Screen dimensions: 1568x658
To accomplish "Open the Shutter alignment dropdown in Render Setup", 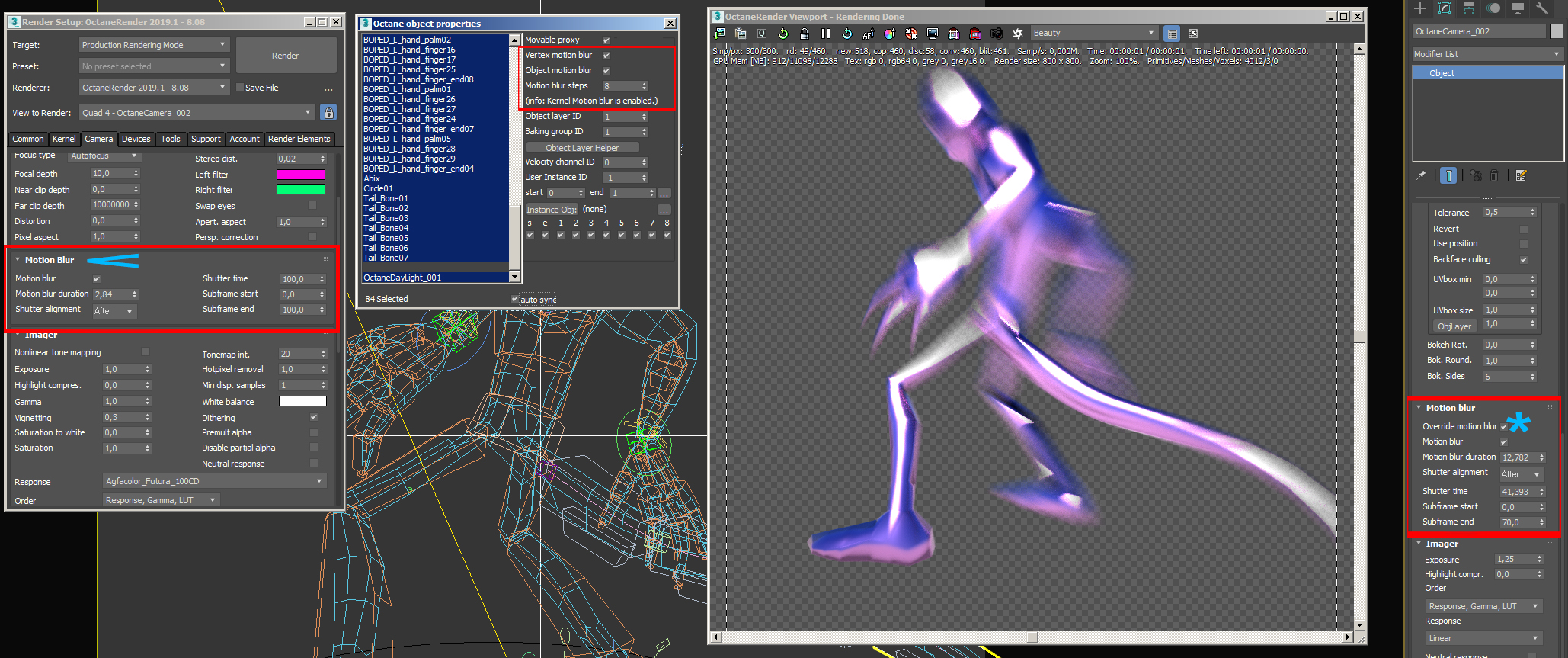I will click(114, 311).
